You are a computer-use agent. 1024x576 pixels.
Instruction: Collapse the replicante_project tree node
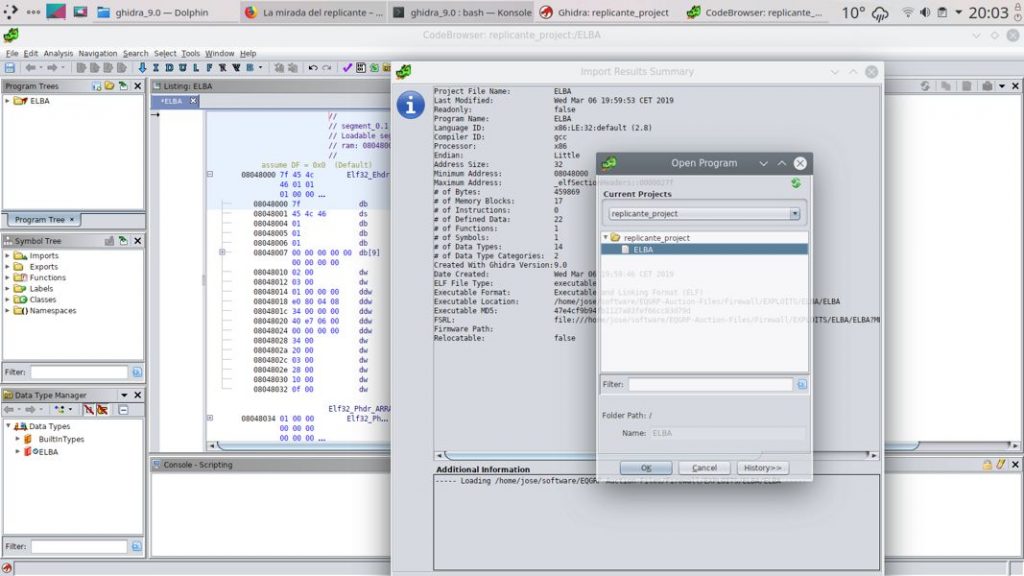point(605,238)
